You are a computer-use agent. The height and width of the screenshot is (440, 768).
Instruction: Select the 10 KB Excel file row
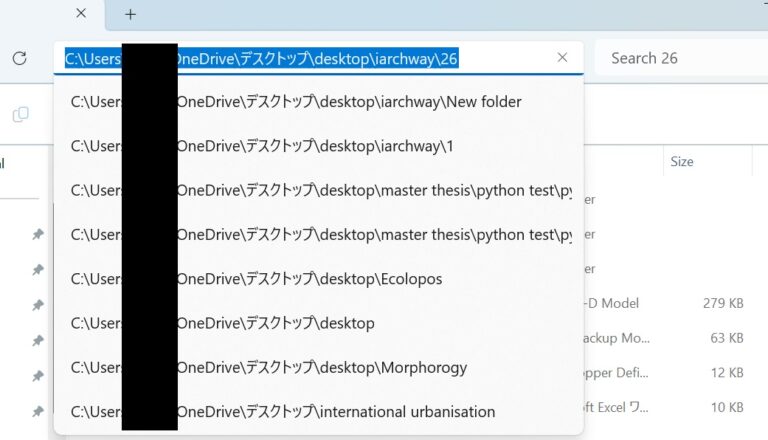[660, 407]
